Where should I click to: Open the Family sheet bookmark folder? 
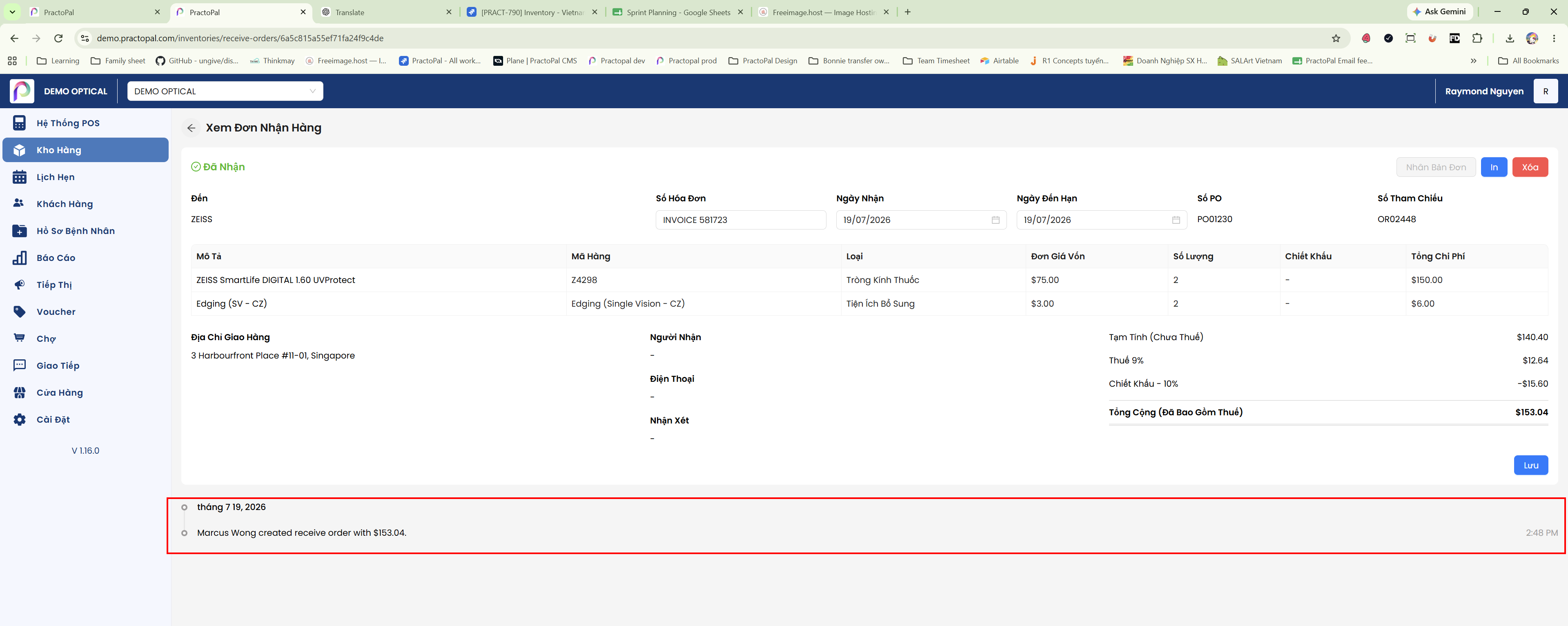coord(118,61)
